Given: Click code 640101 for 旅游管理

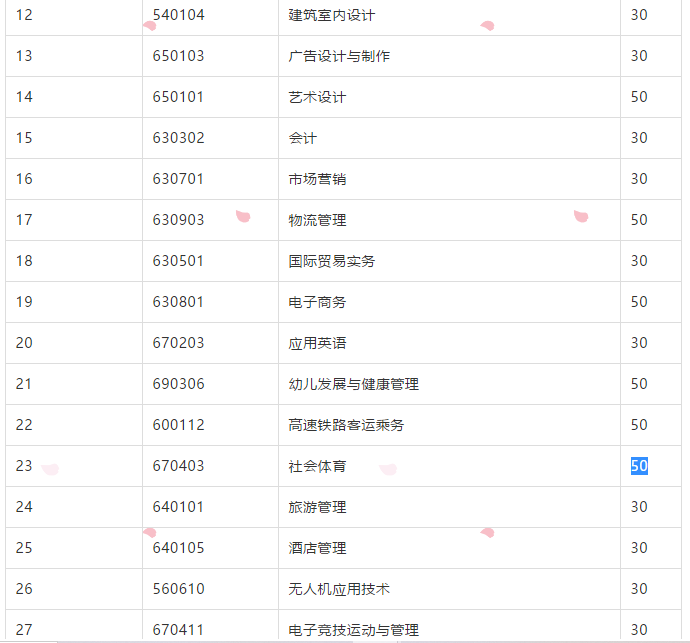Looking at the screenshot, I should [178, 507].
